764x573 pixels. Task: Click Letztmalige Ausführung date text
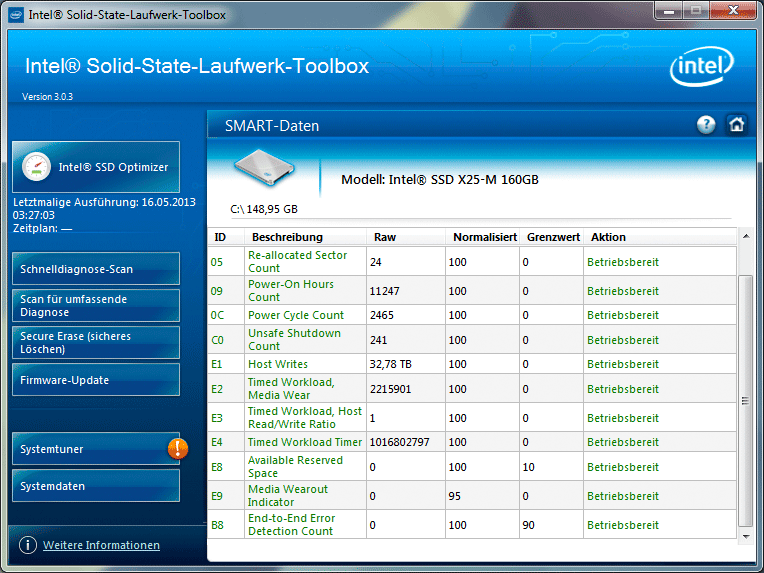(x=104, y=209)
